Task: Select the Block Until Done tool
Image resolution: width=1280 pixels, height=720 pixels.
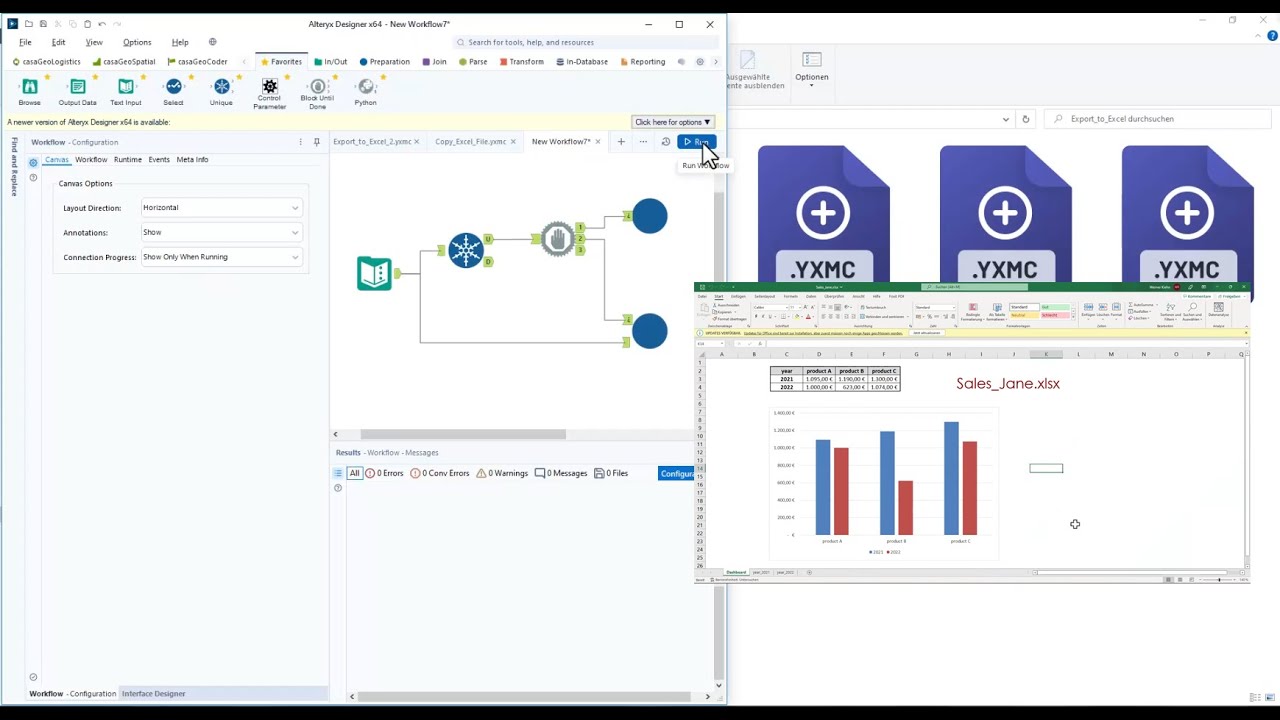Action: point(317,93)
